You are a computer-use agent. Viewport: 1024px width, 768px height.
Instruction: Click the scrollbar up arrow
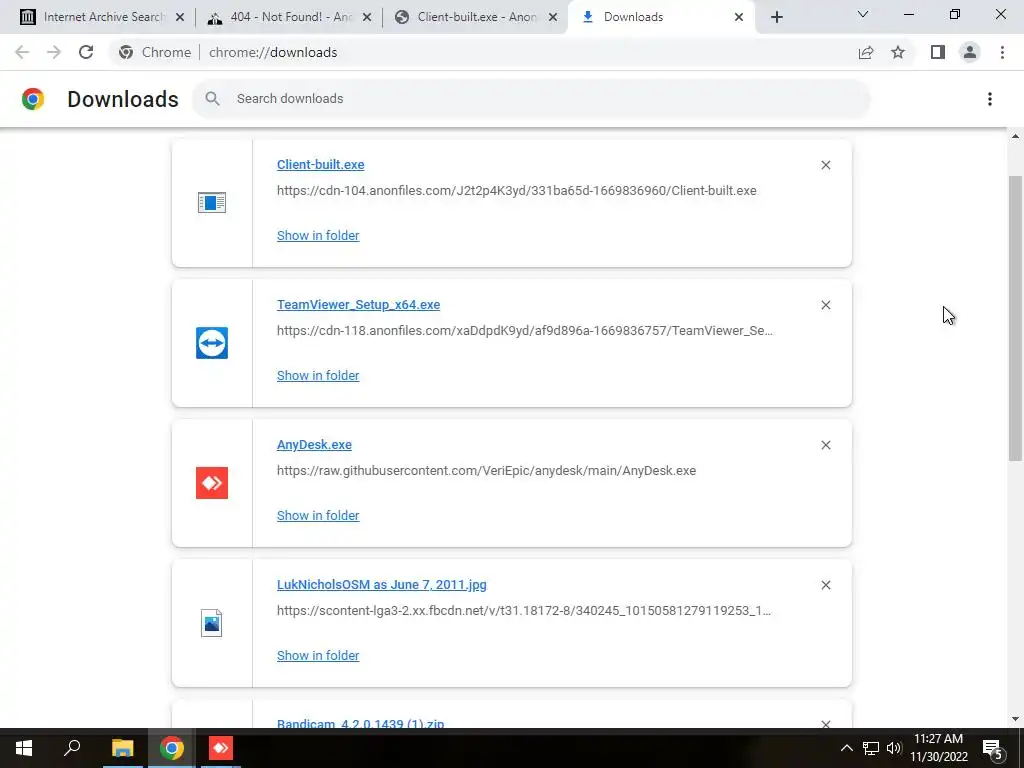pos(1016,136)
